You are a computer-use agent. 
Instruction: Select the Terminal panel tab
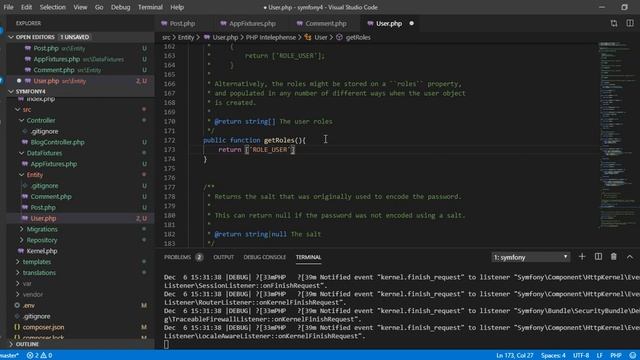pos(308,257)
